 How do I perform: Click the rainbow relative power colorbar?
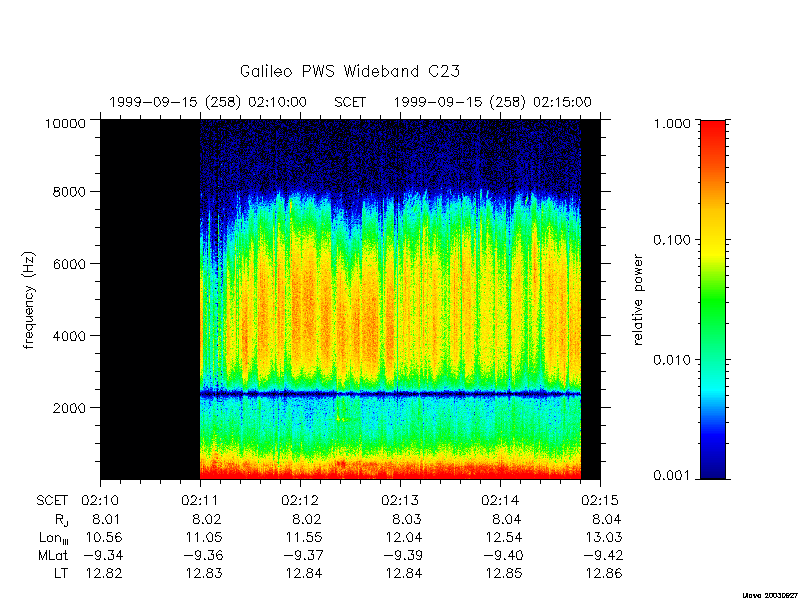click(x=713, y=300)
